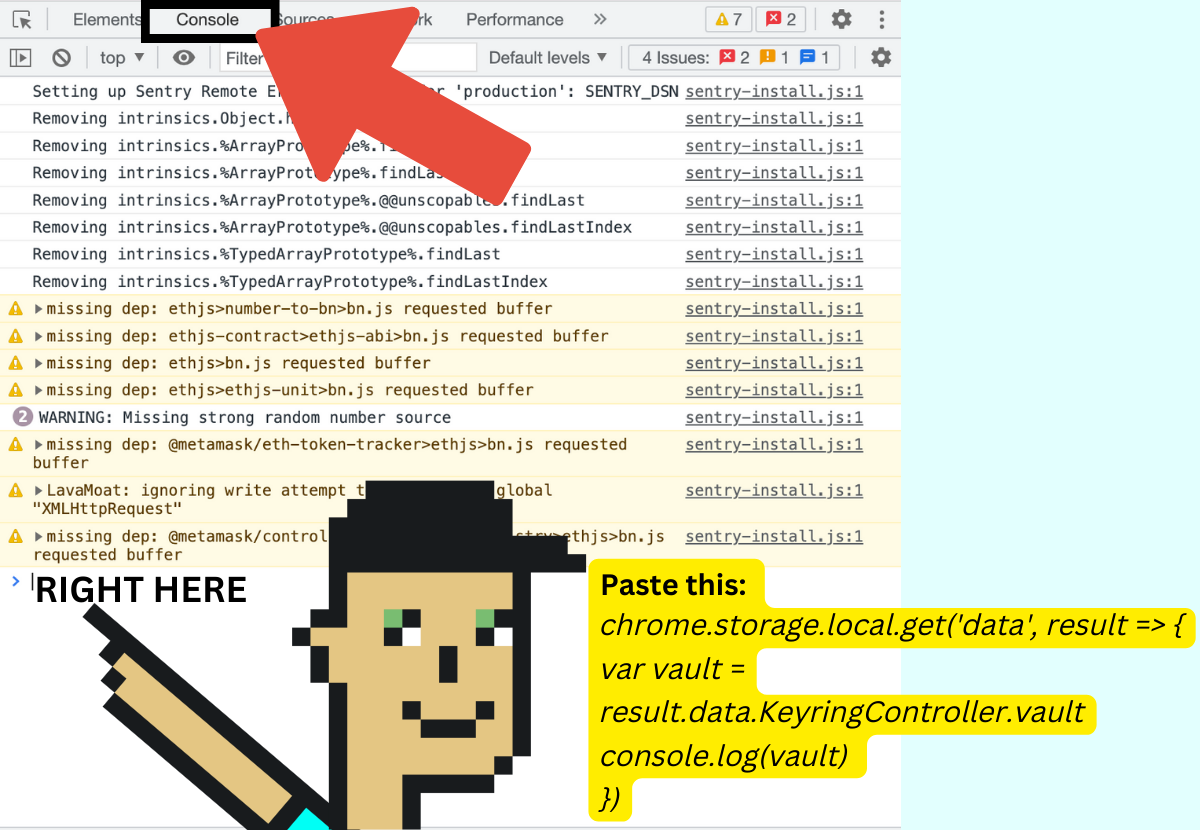Select 'missing dep: ethjs>bn.js requested buffer' text
1200x830 pixels.
click(239, 363)
